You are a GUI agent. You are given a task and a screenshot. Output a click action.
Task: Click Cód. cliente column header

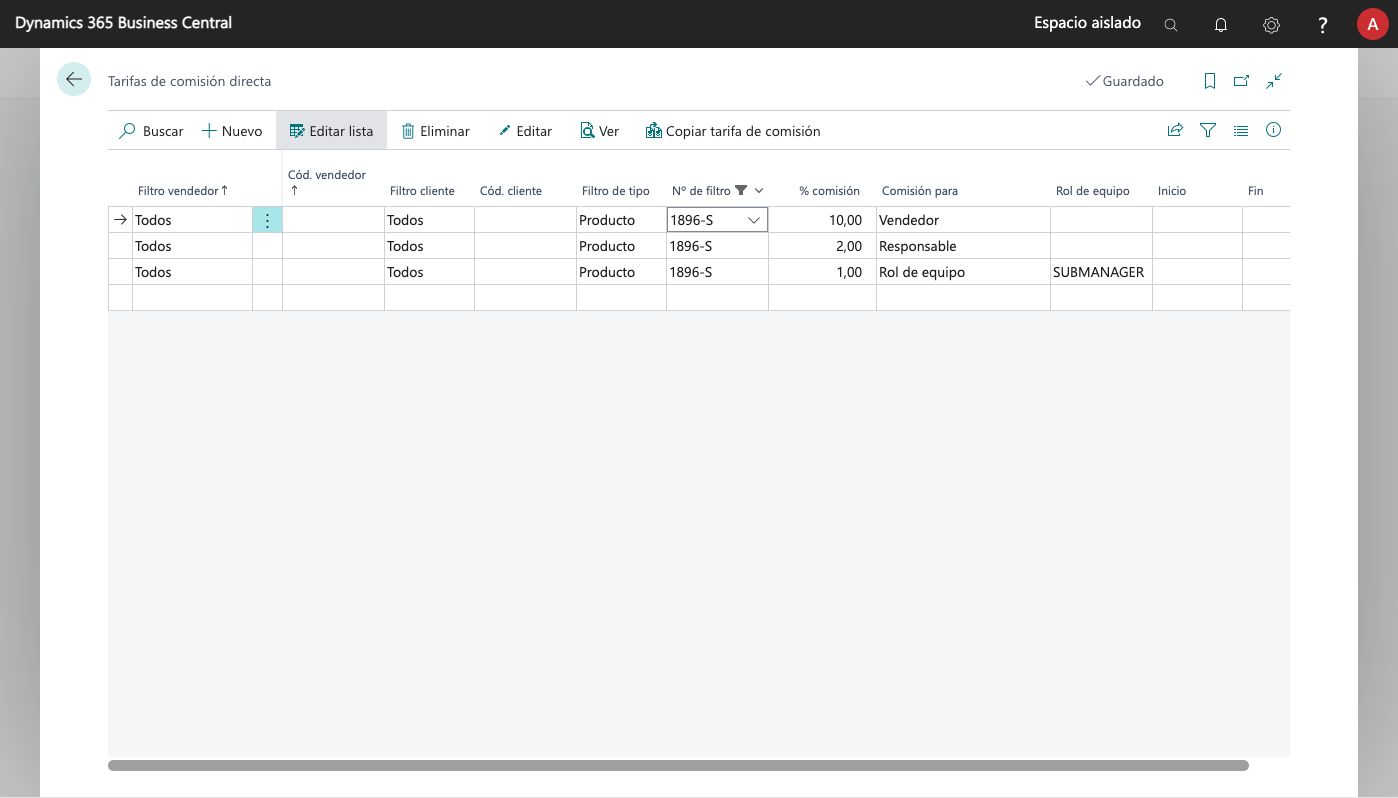[x=511, y=191]
